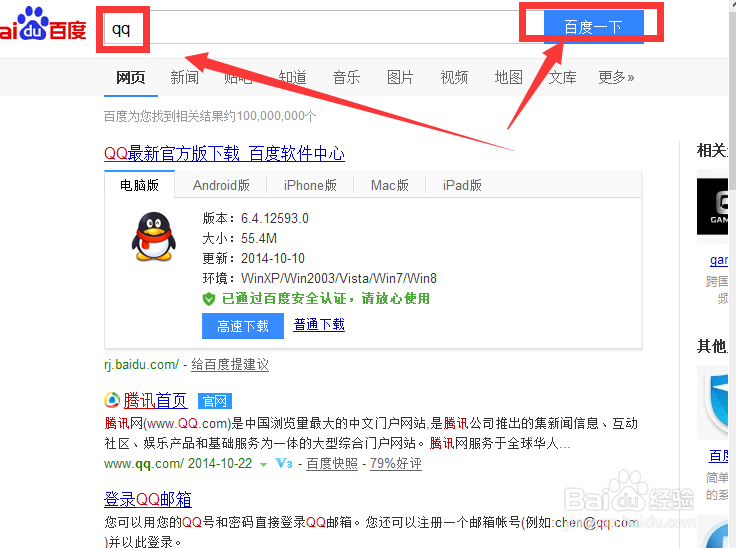The width and height of the screenshot is (736, 548).
Task: Click the blue shield thumbnail in sidebar
Action: (713, 403)
